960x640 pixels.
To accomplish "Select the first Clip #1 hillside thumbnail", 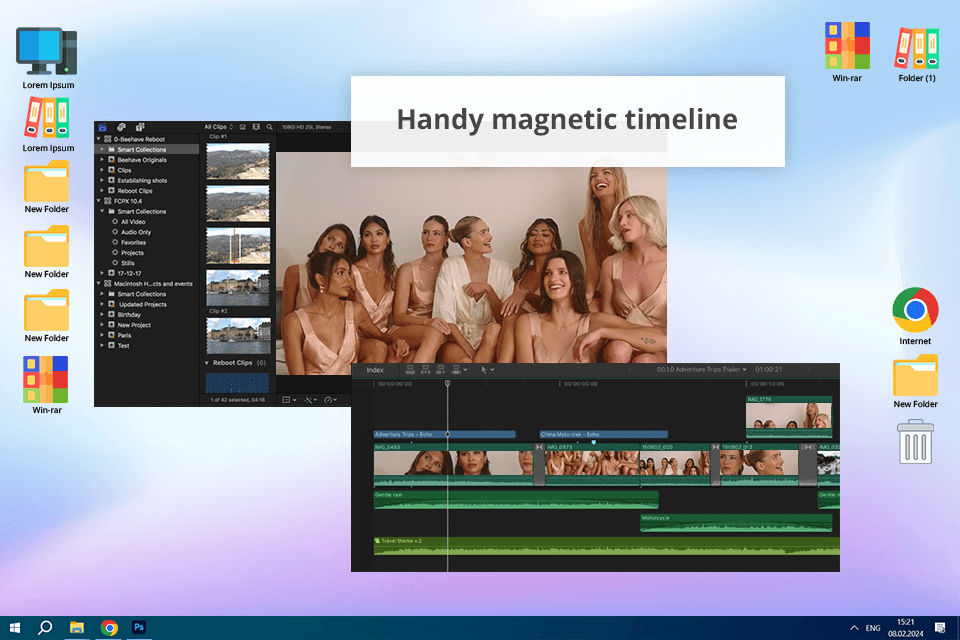I will click(238, 161).
